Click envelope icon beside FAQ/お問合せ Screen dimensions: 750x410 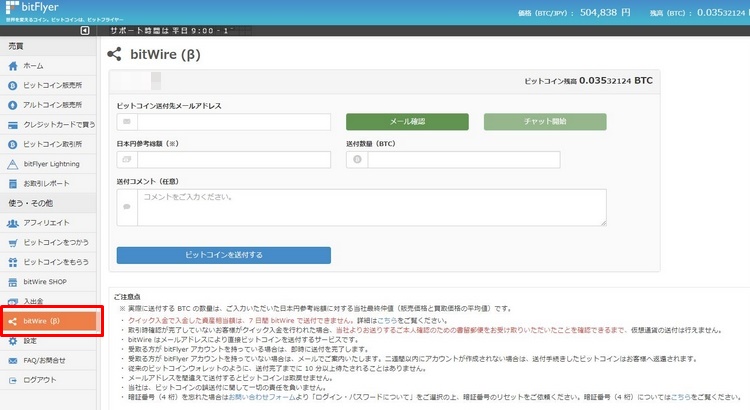(13, 361)
